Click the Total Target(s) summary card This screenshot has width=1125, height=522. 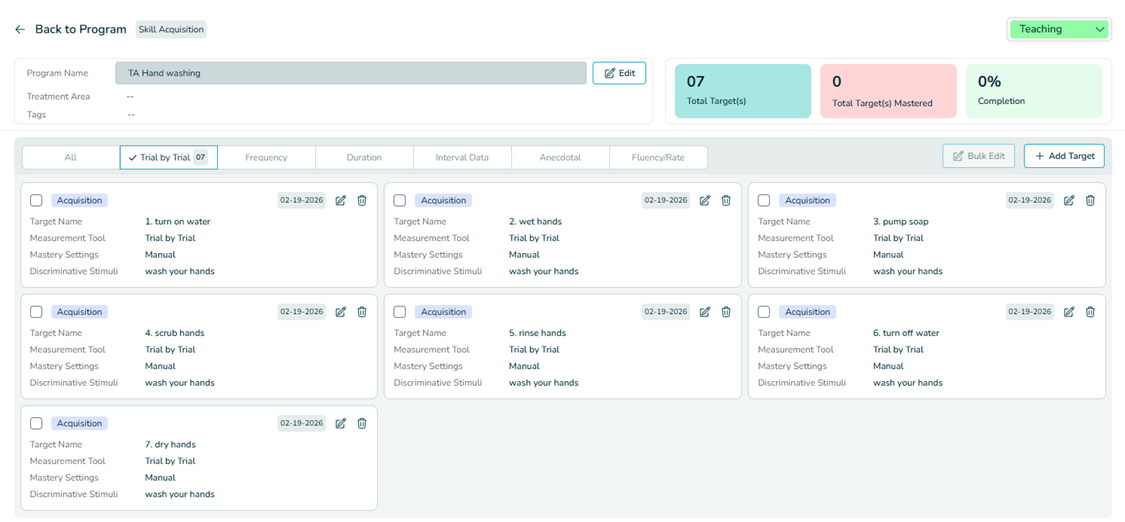742,91
